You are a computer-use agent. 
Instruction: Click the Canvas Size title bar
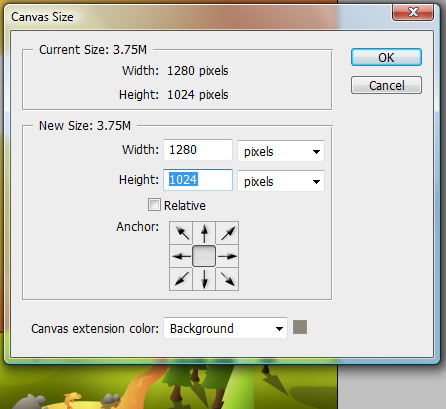[x=200, y=16]
